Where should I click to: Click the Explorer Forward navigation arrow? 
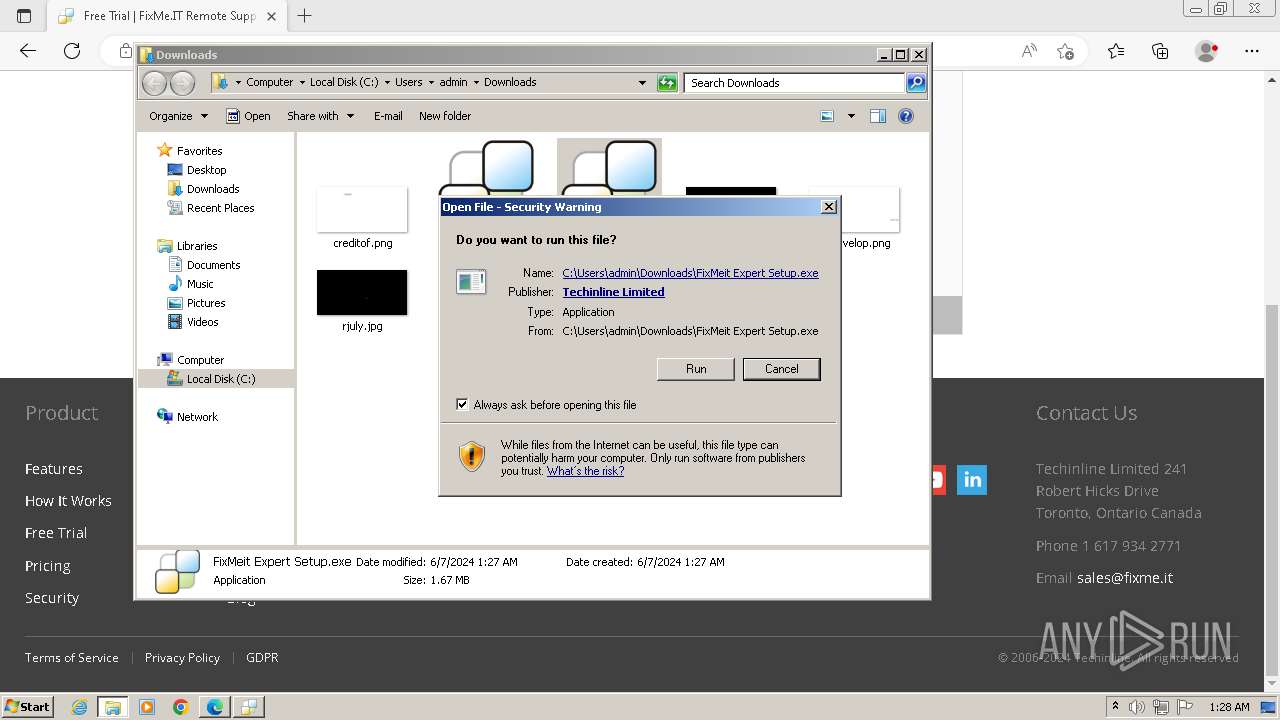pyautogui.click(x=182, y=83)
